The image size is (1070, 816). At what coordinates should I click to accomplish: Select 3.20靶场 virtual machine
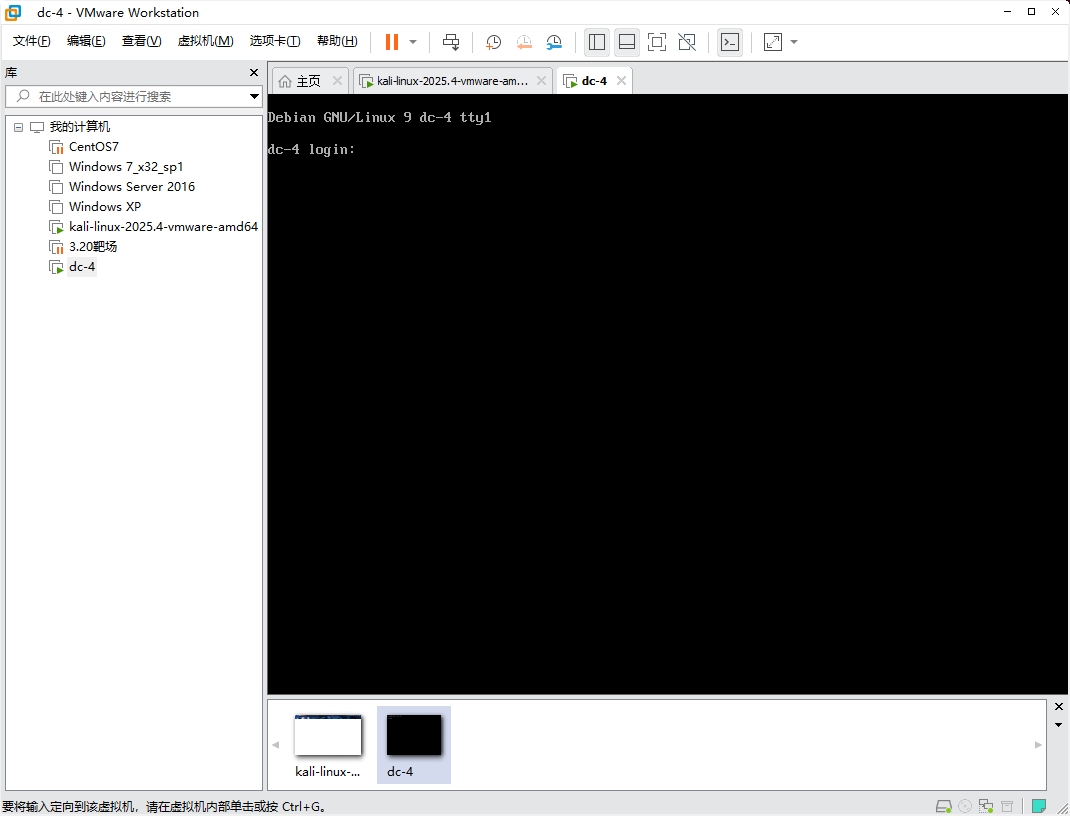(93, 246)
